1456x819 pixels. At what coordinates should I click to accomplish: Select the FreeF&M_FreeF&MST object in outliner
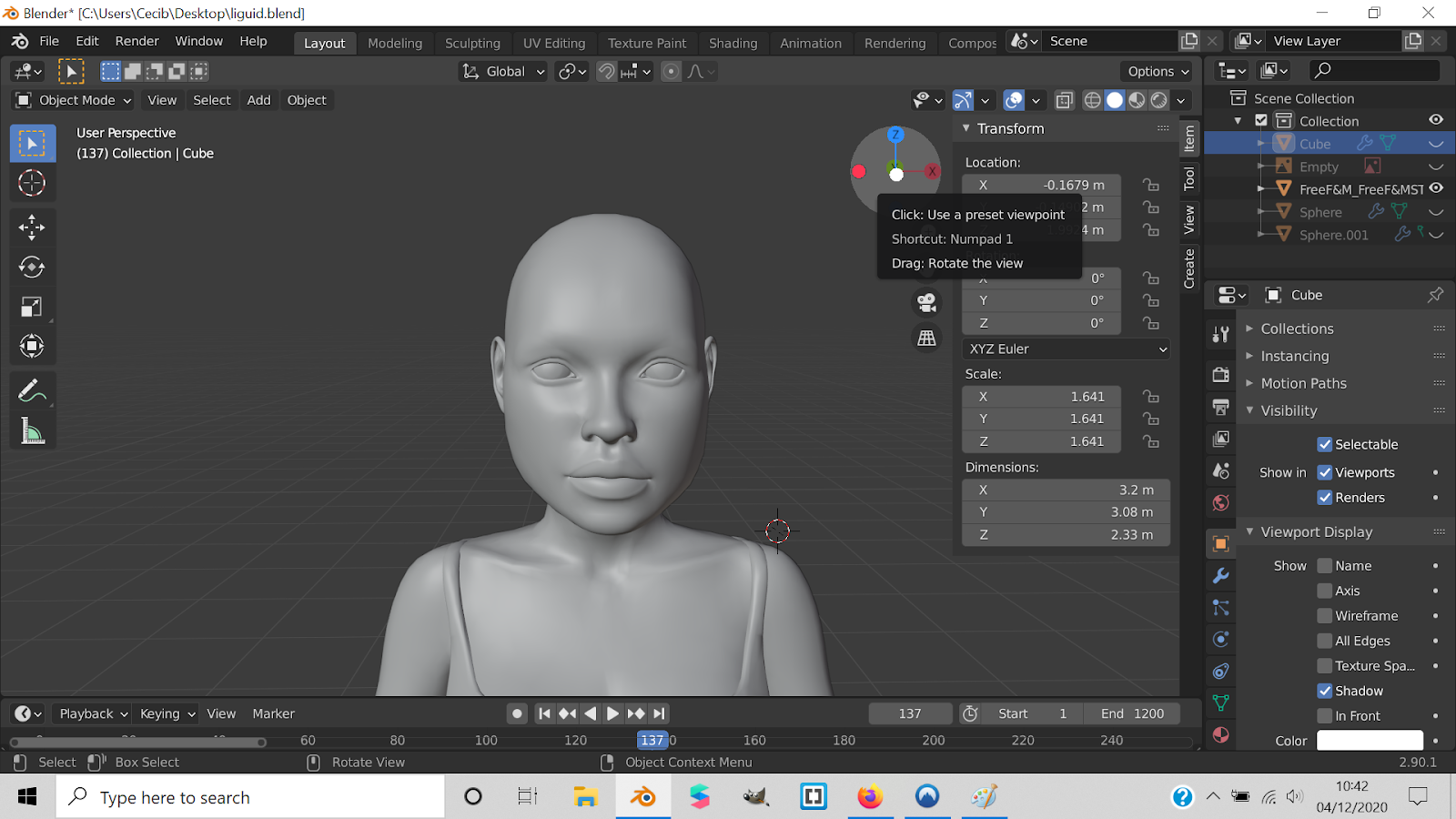point(1360,189)
